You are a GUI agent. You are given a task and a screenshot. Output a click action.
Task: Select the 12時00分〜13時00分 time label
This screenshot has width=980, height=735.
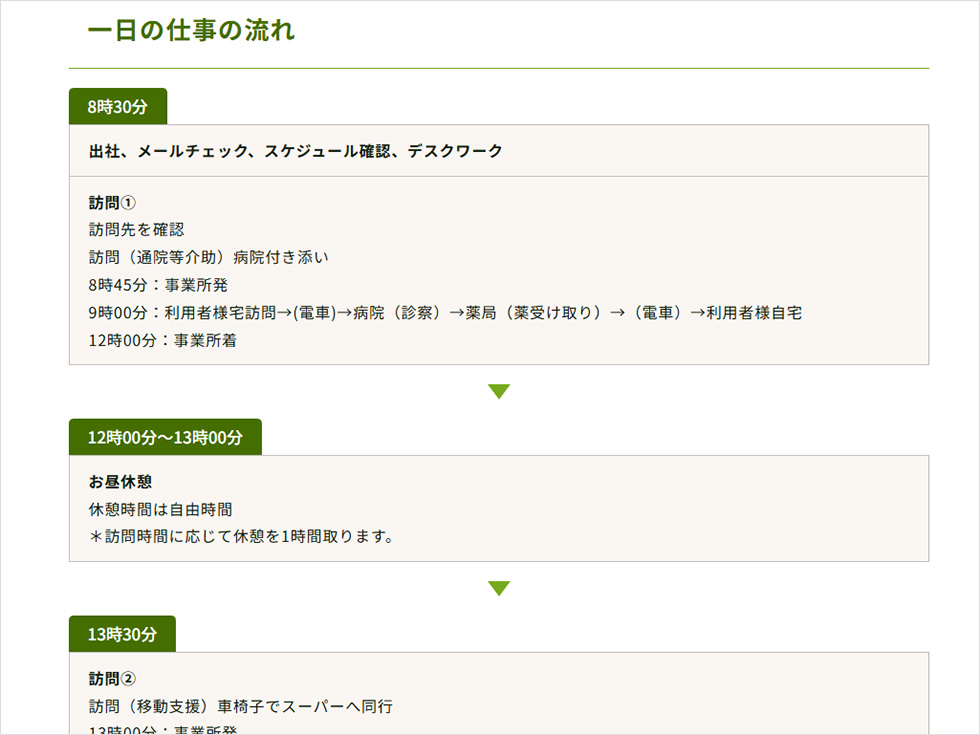(165, 437)
